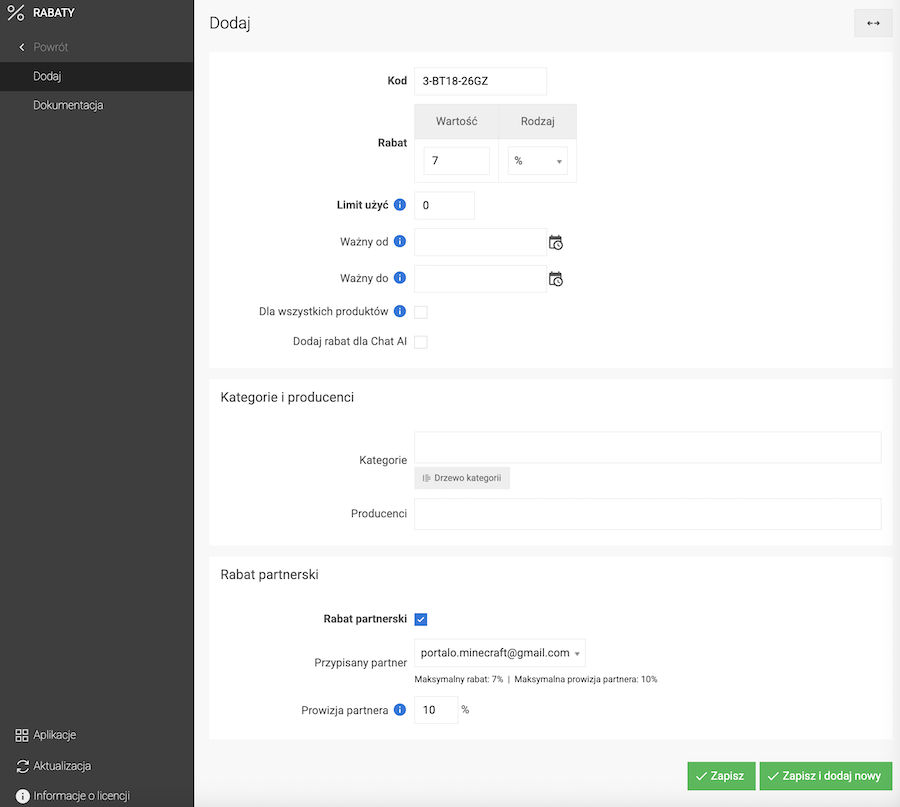The width and height of the screenshot is (900, 807).
Task: Show info tooltip for Ważny od
Action: [400, 241]
